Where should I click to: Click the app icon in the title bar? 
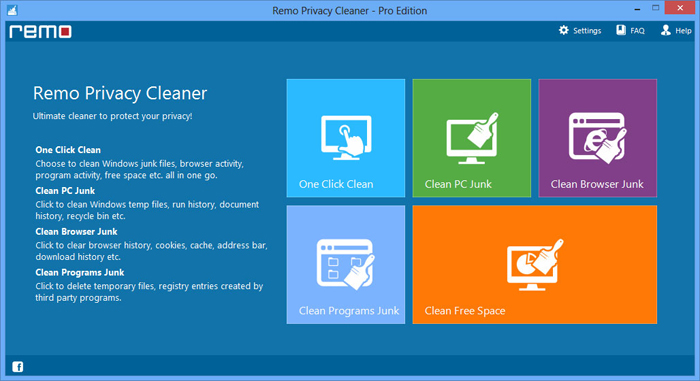click(12, 10)
